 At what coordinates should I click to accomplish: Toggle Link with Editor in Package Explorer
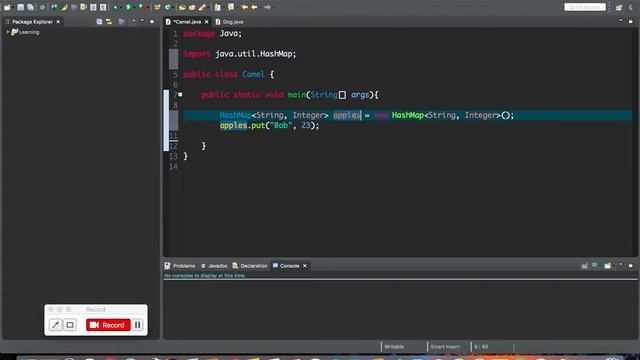[109, 22]
